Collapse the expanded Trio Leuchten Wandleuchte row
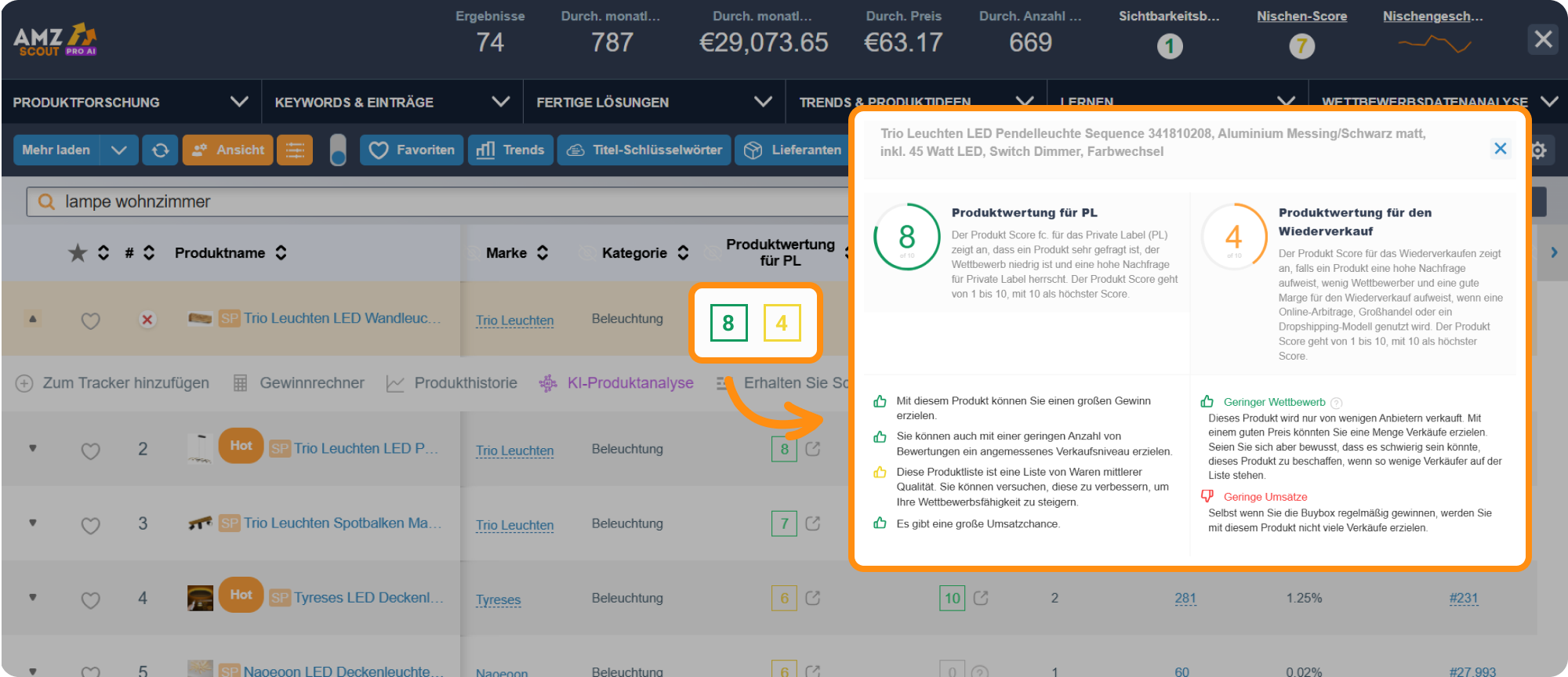The image size is (1568, 677). pos(33,319)
